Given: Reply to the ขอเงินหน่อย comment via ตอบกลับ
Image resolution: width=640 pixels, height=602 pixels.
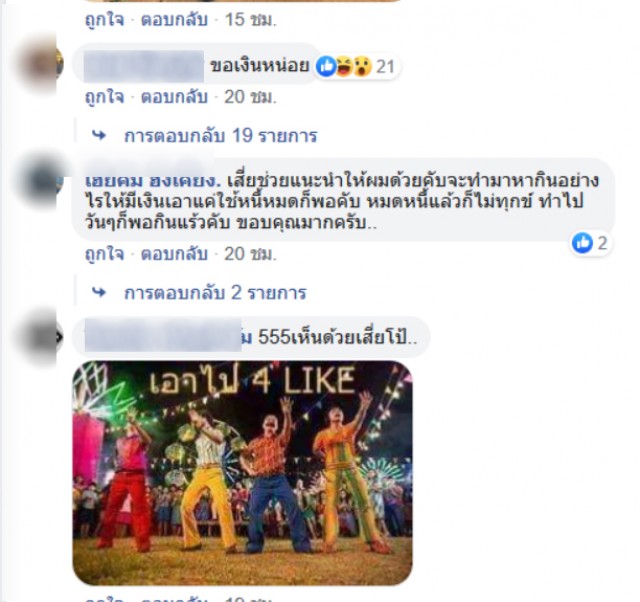Looking at the screenshot, I should (174, 97).
